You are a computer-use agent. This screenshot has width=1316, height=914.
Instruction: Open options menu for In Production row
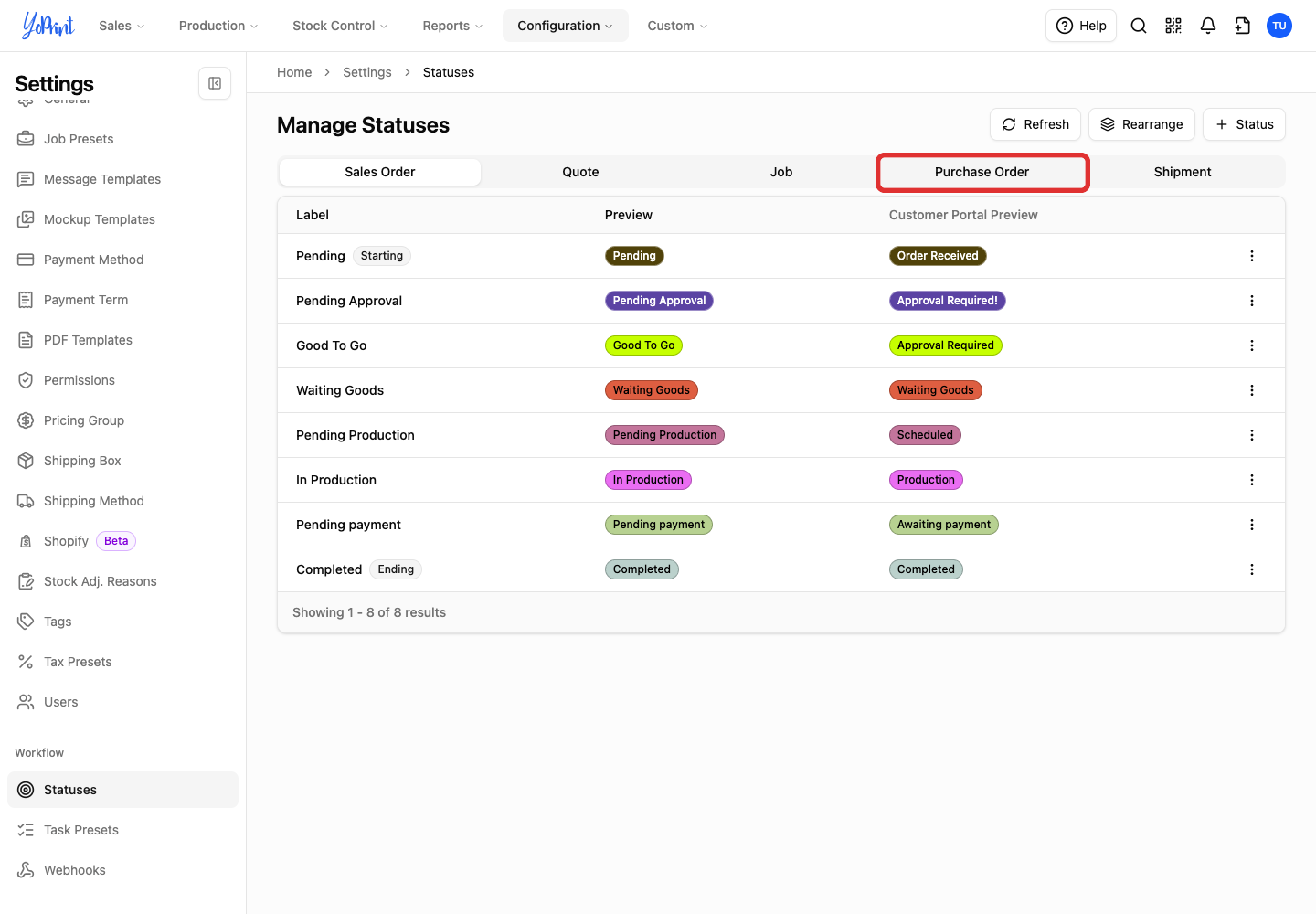pos(1252,480)
